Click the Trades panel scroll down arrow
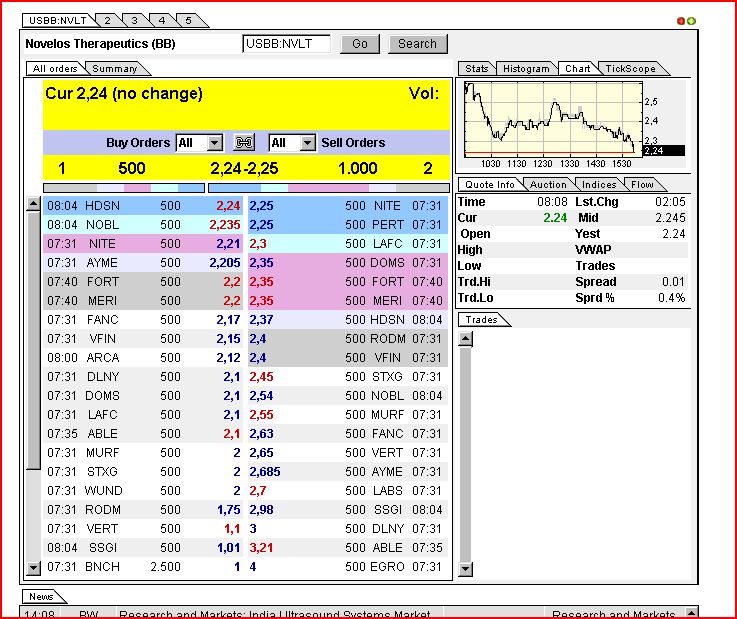737x619 pixels. click(464, 568)
